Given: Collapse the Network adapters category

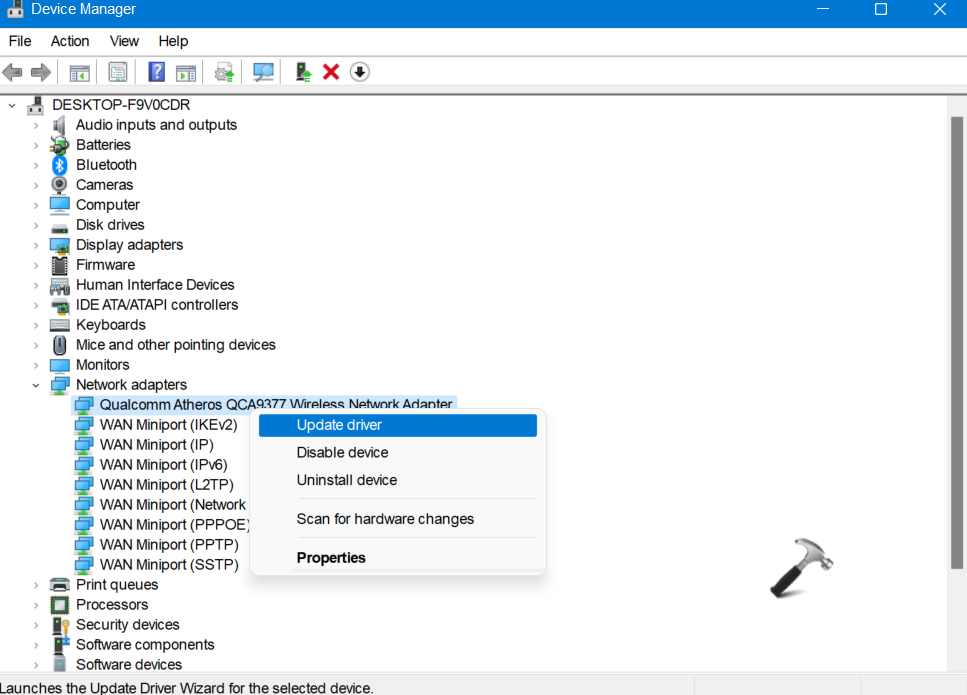Looking at the screenshot, I should point(36,385).
